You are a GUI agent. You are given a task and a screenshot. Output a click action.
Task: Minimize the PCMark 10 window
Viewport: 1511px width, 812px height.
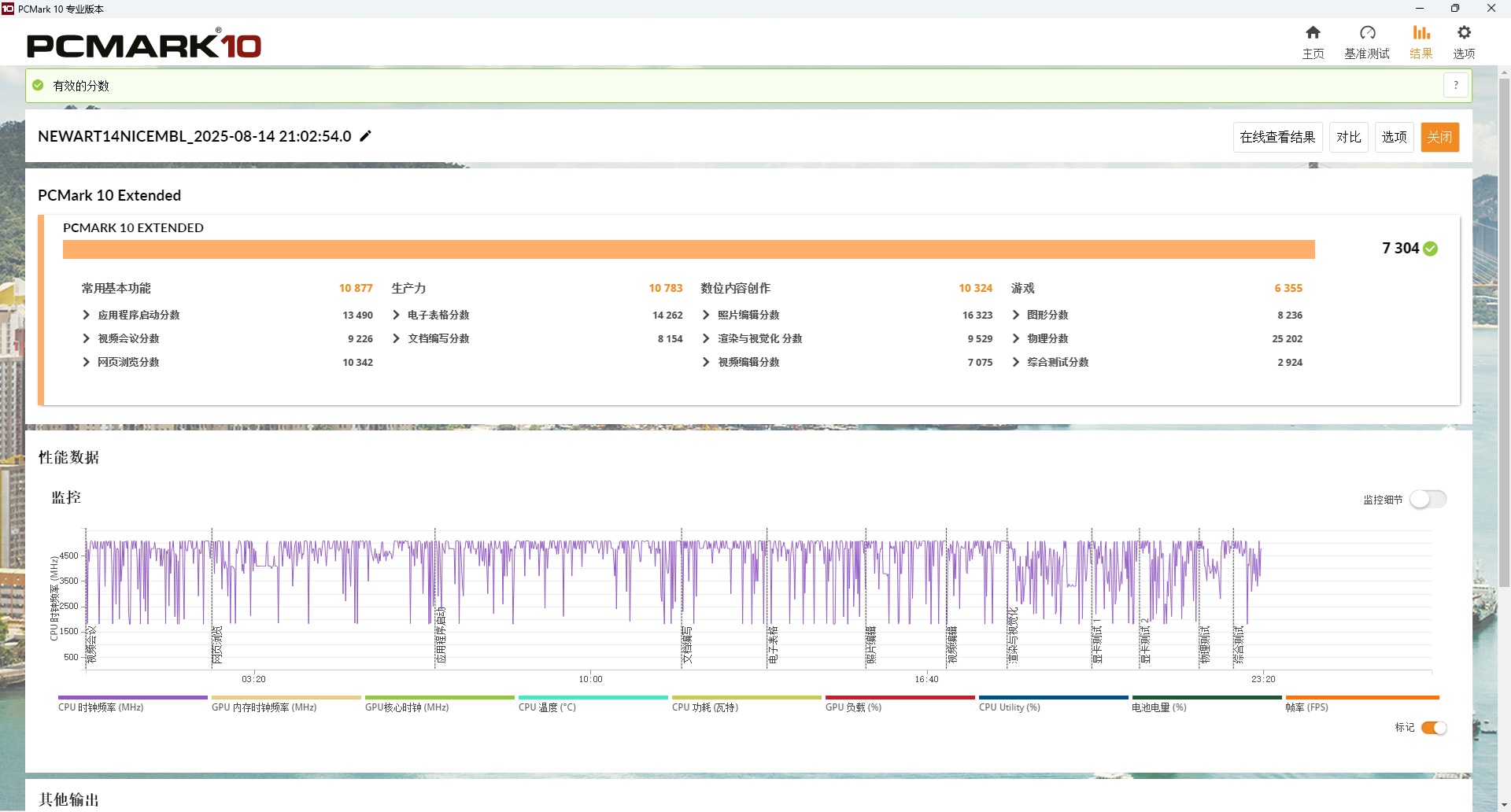click(1420, 9)
